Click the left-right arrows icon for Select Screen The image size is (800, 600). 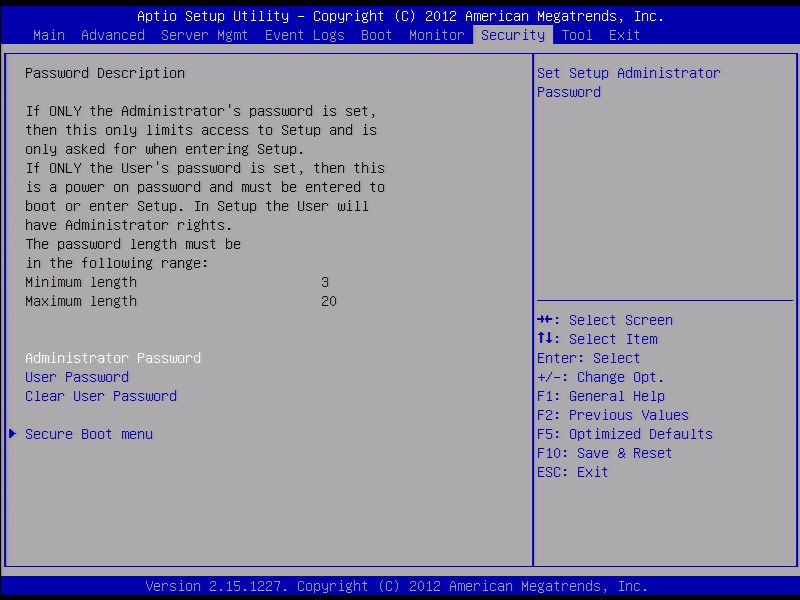[x=544, y=319]
